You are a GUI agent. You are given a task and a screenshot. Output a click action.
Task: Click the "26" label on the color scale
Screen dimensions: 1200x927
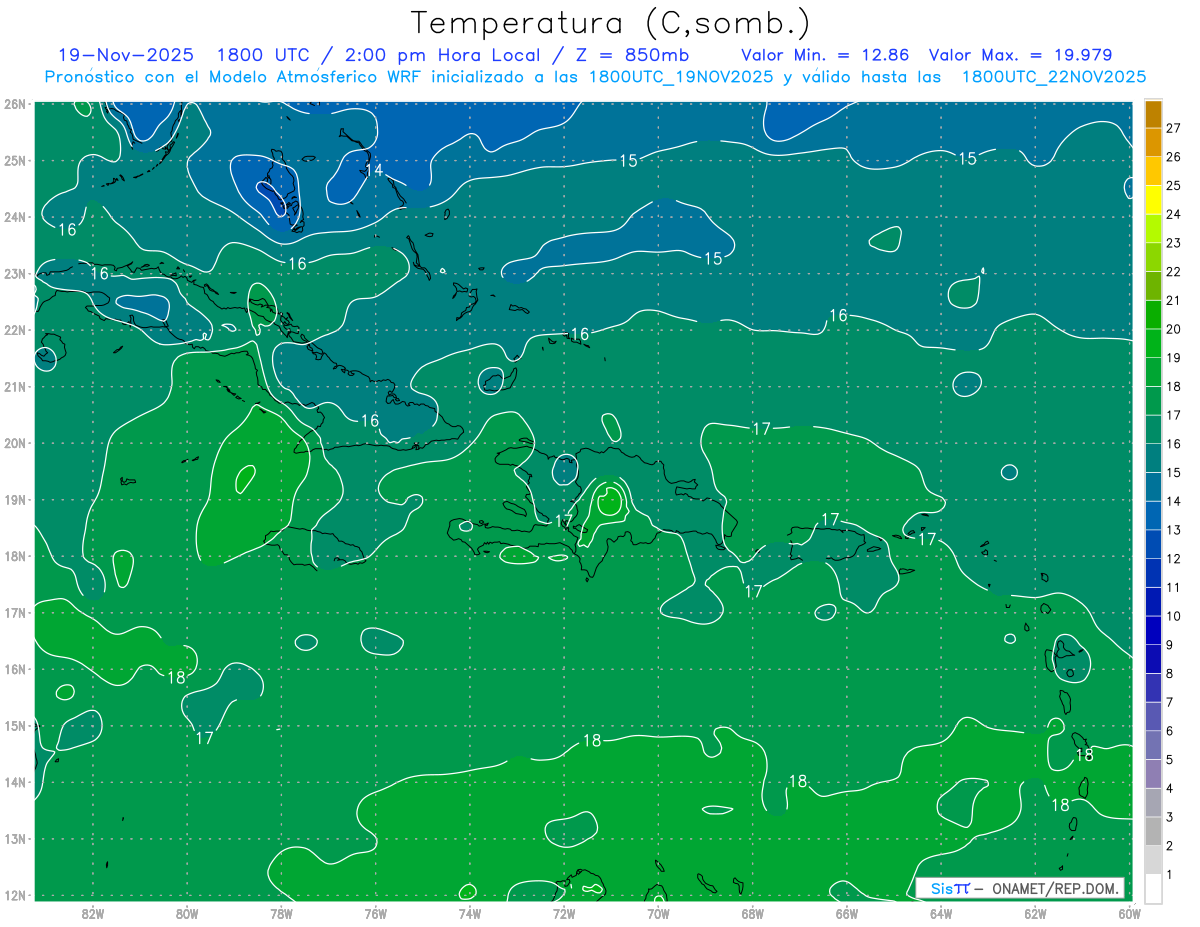click(x=1174, y=156)
